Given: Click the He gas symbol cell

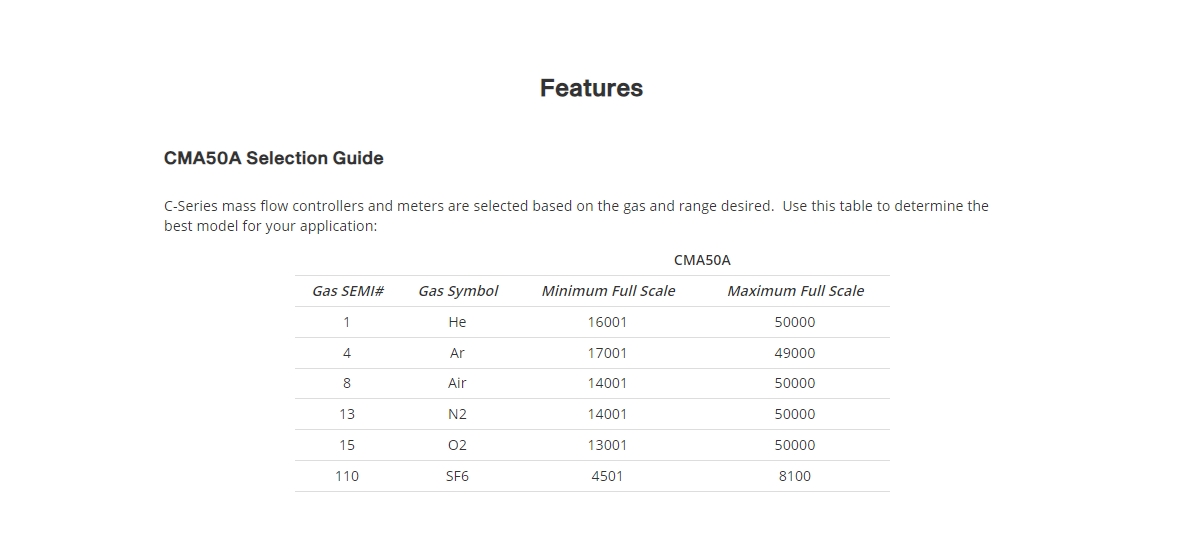Looking at the screenshot, I should click(x=458, y=322).
